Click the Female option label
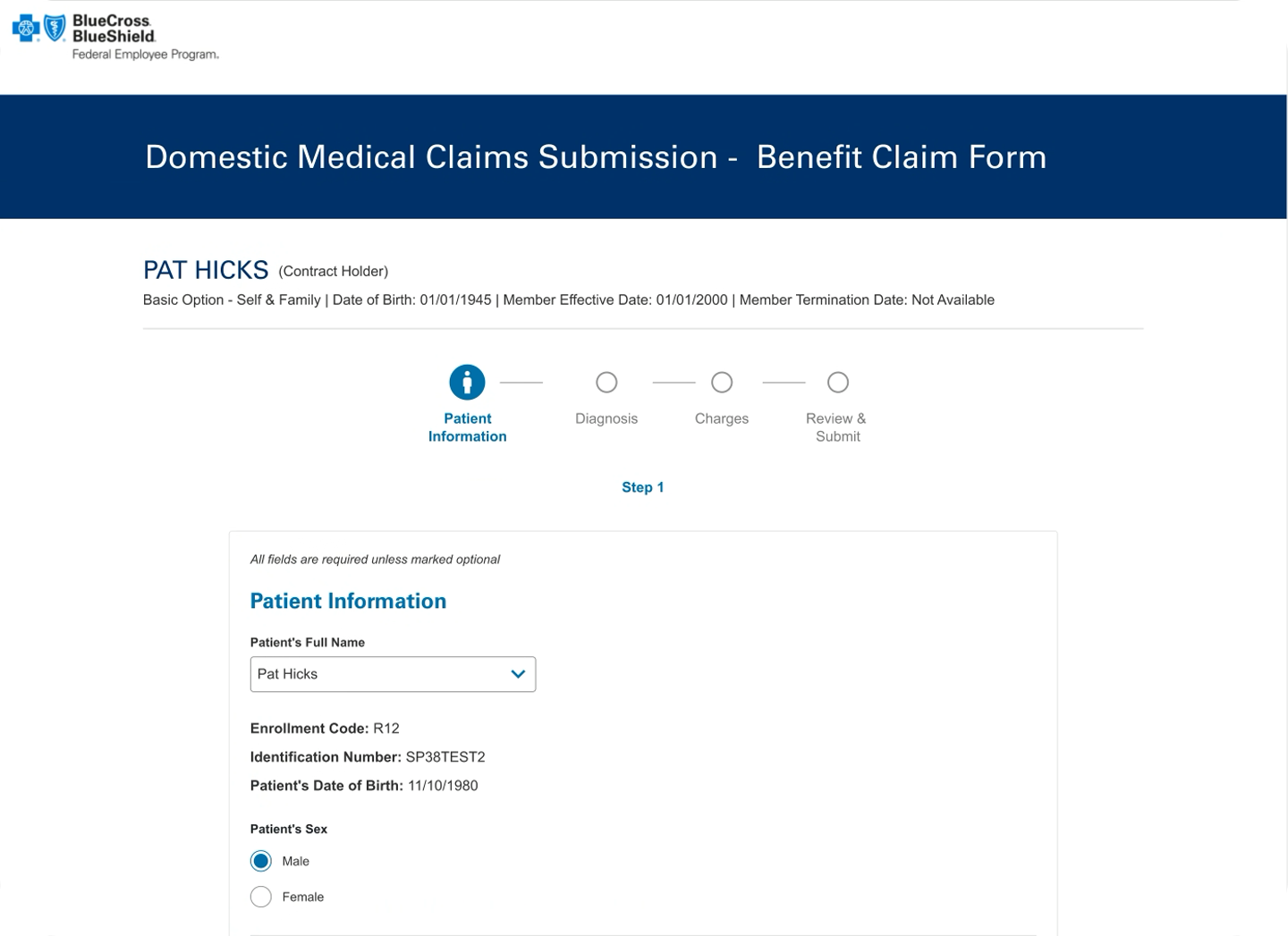This screenshot has height=936, width=1288. [302, 897]
